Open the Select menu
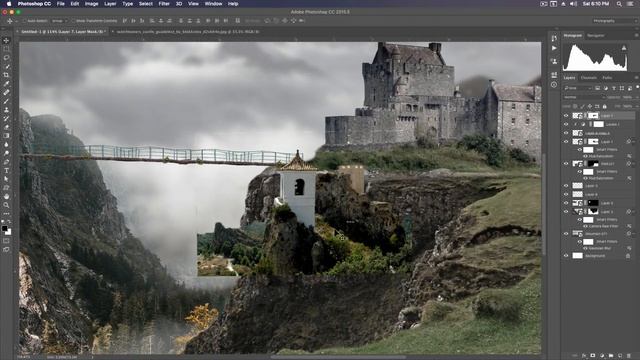The image size is (640, 360). 145,4
